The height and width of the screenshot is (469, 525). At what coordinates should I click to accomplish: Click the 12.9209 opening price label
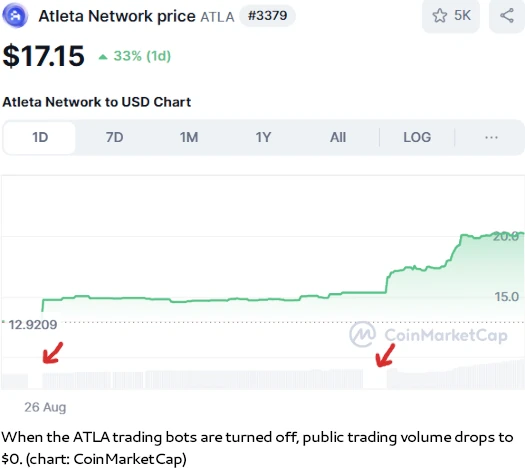pyautogui.click(x=33, y=325)
